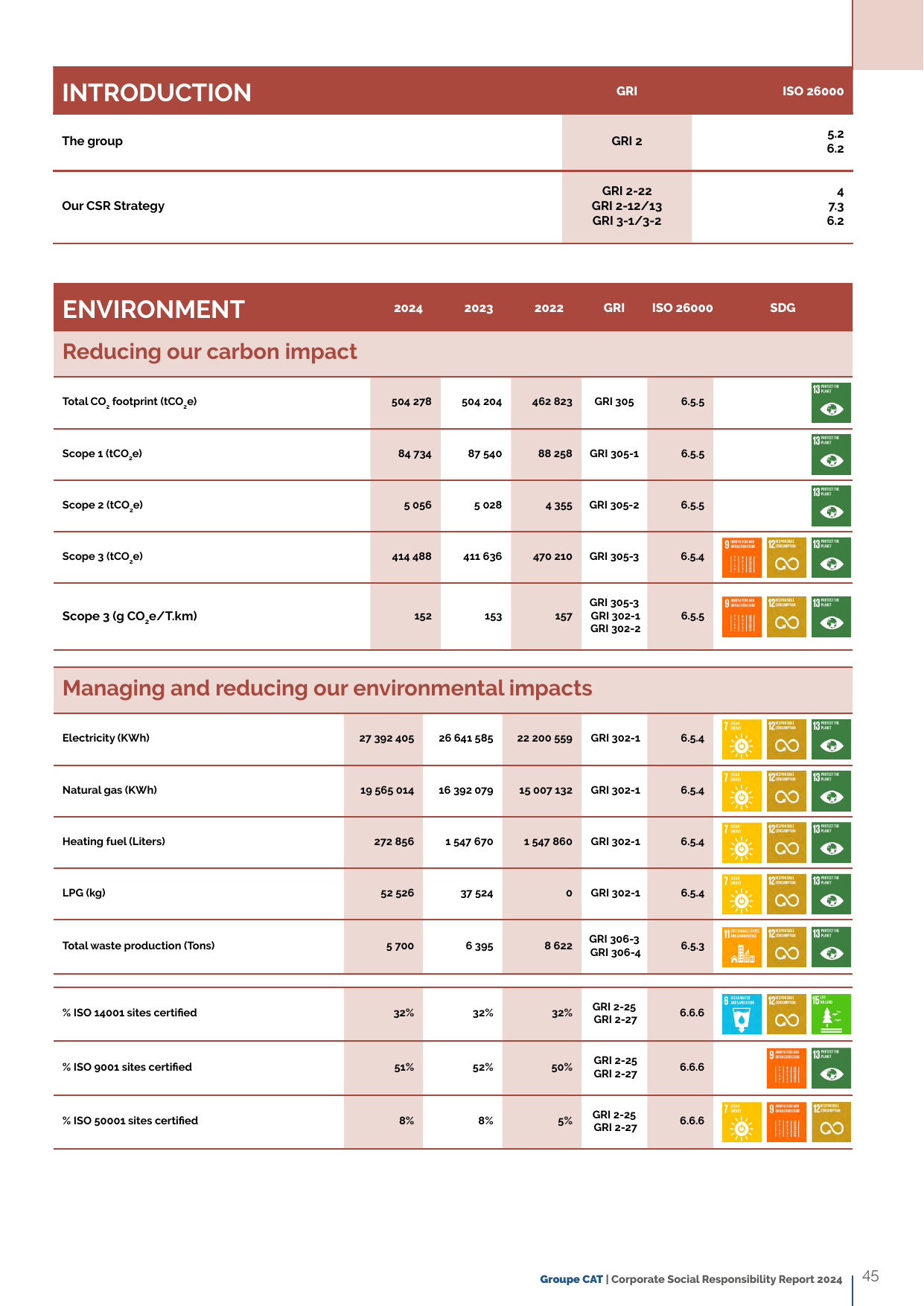924x1306 pixels.
Task: Click the 2024 column header
Action: [408, 308]
